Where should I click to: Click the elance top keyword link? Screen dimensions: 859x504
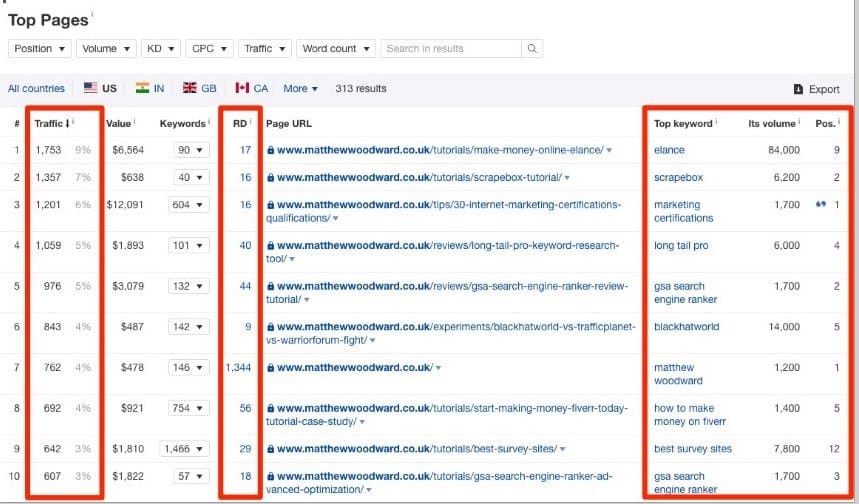pos(669,150)
